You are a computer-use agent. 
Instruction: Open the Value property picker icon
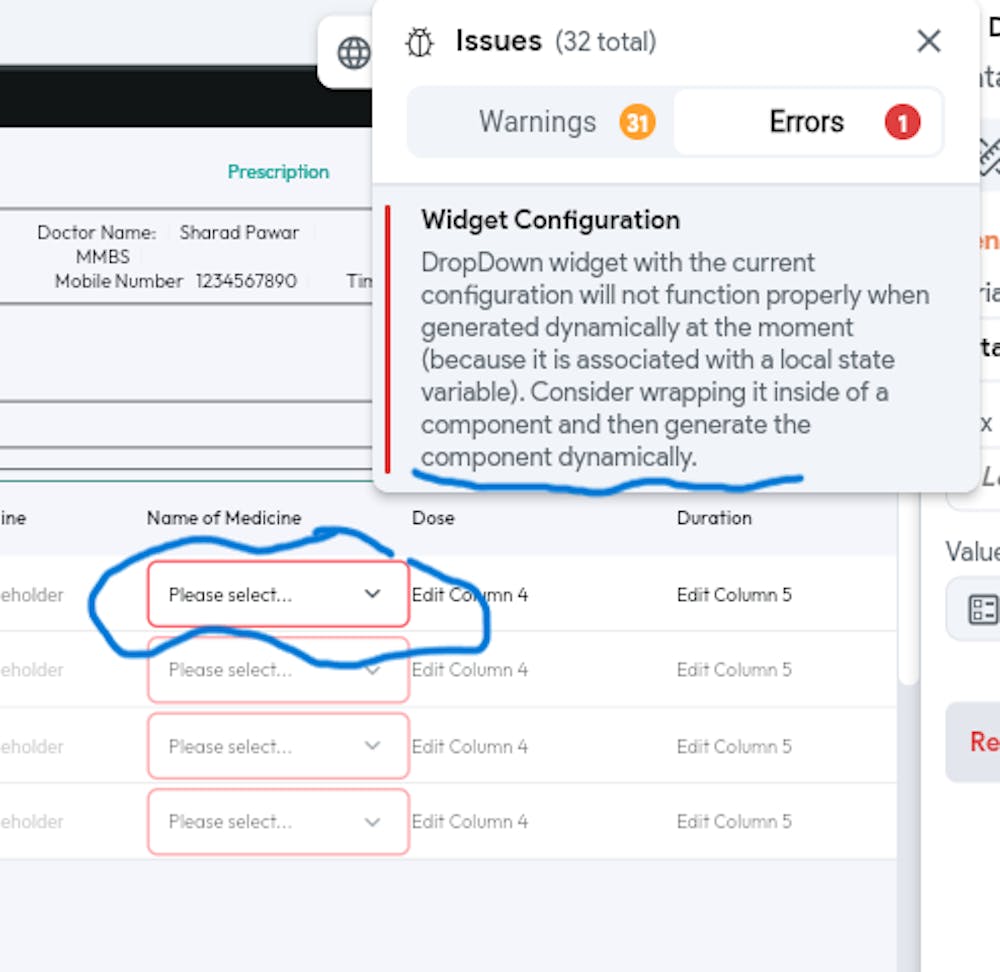point(983,609)
